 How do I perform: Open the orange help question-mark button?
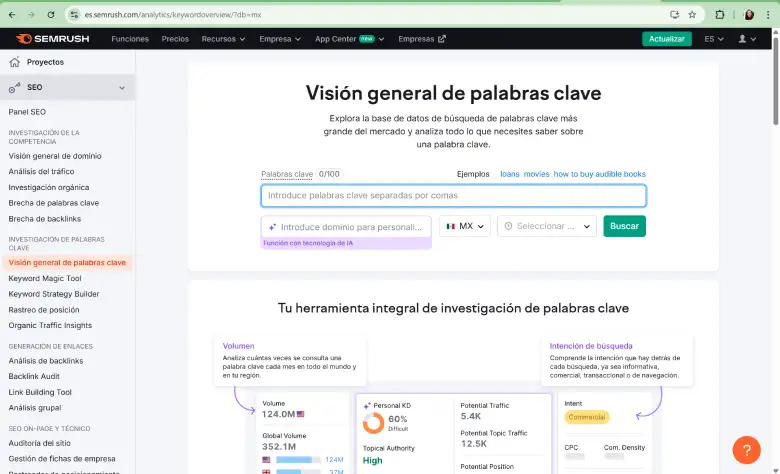(x=746, y=450)
